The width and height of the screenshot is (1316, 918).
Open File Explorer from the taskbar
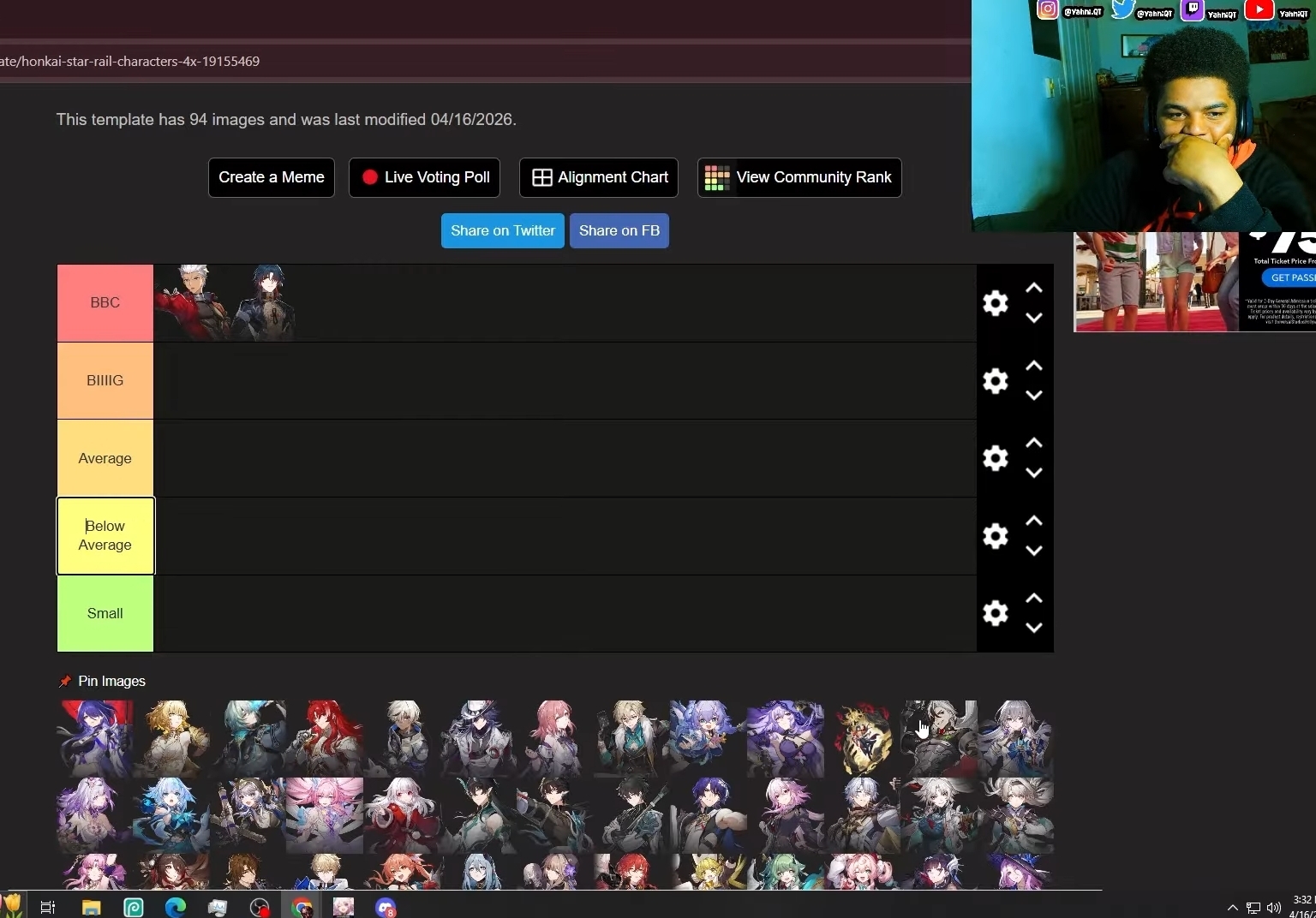[91, 907]
